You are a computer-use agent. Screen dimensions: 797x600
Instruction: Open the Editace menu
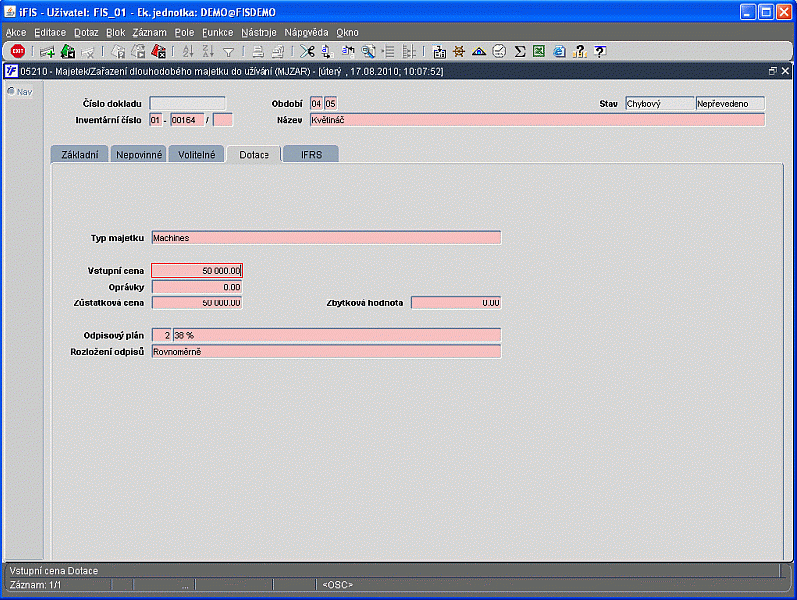(x=50, y=33)
